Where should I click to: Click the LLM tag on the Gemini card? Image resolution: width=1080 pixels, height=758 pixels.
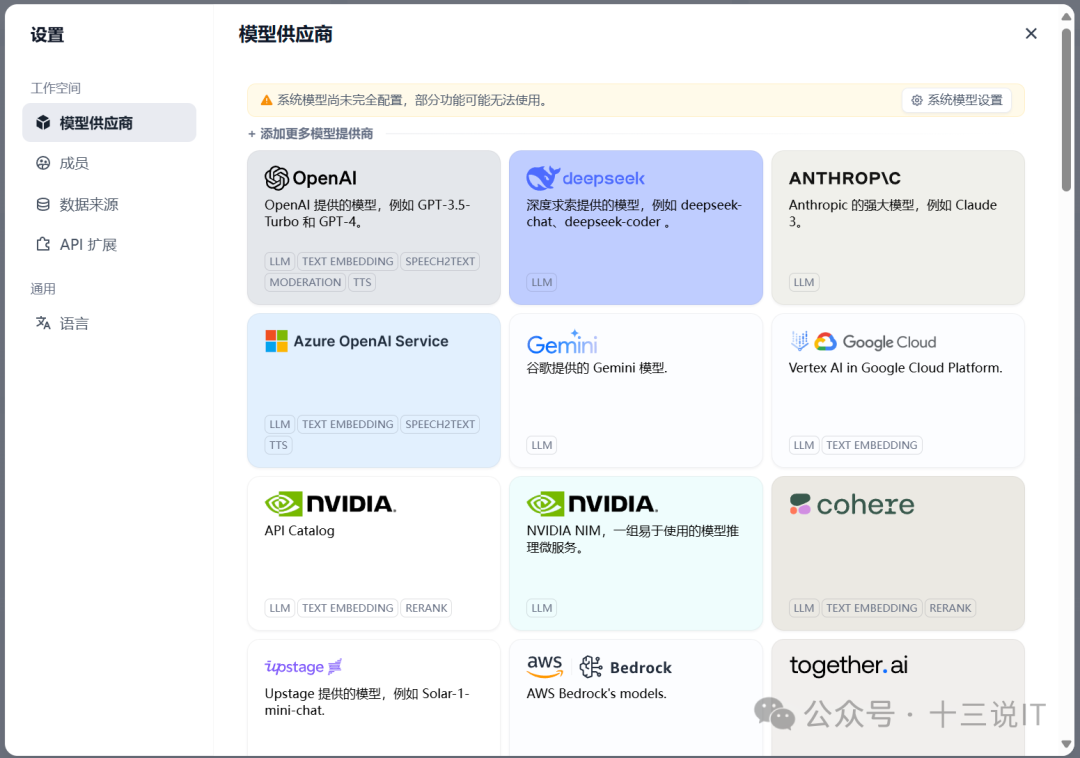tap(542, 445)
